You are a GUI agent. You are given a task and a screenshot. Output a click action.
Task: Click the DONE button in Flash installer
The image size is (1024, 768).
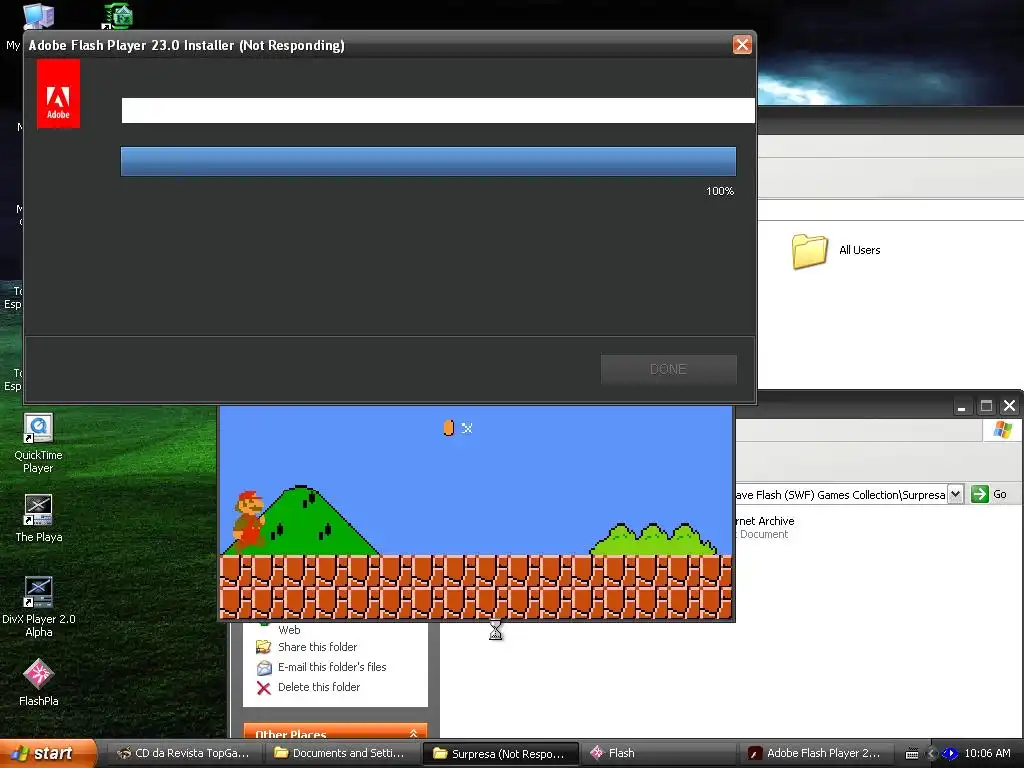click(669, 369)
